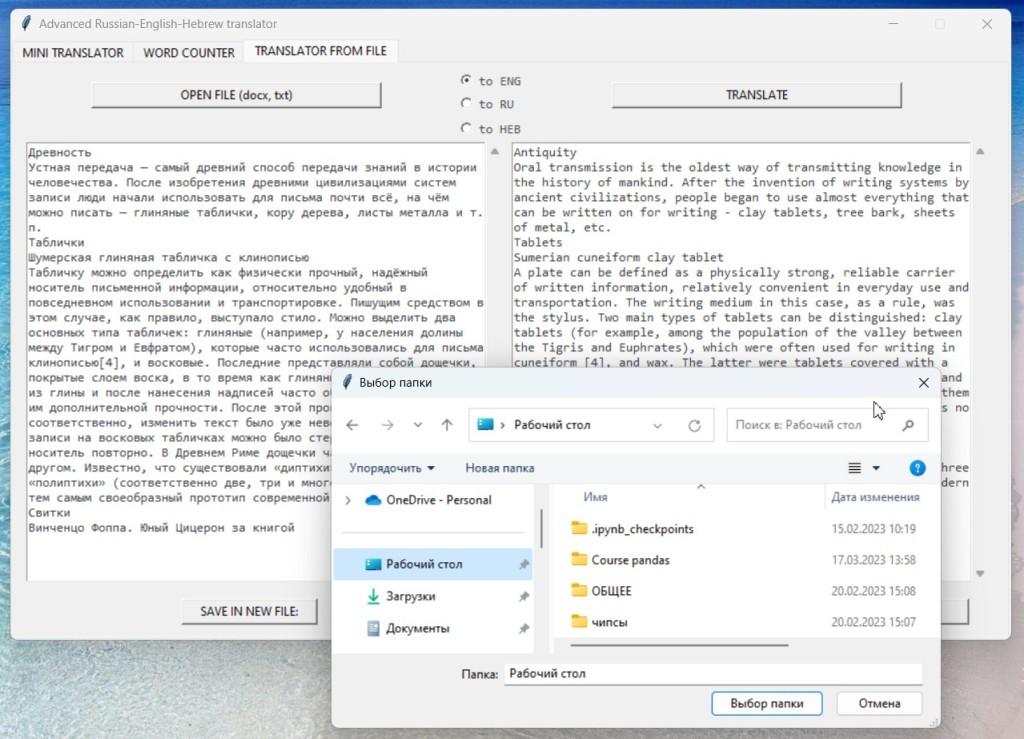The image size is (1024, 739).
Task: Click the Загрузки download arrow icon
Action: tap(373, 596)
